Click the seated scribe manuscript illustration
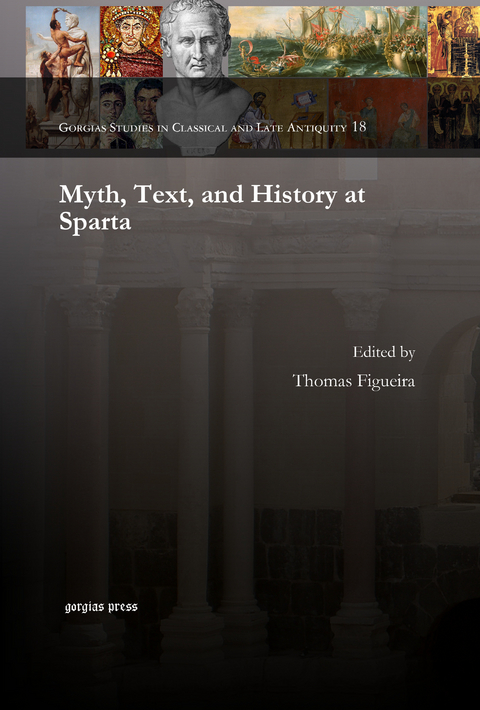 [277, 113]
